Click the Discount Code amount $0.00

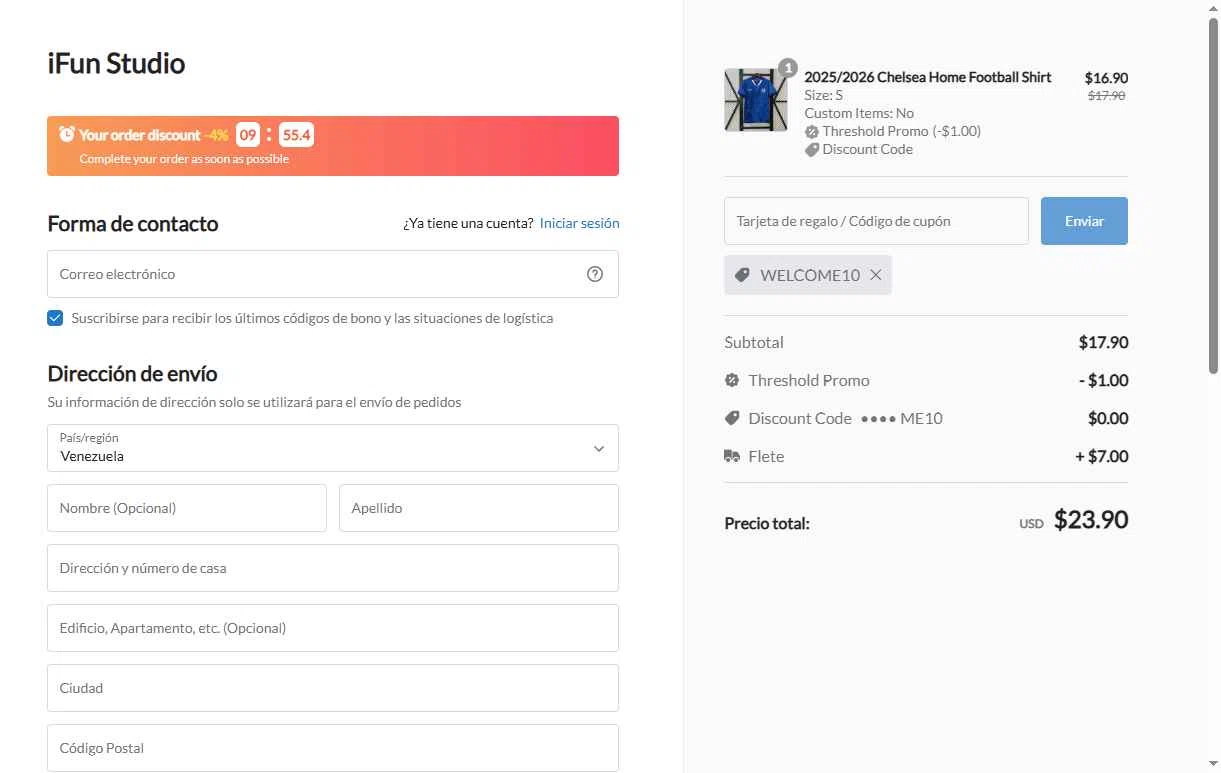[1108, 418]
